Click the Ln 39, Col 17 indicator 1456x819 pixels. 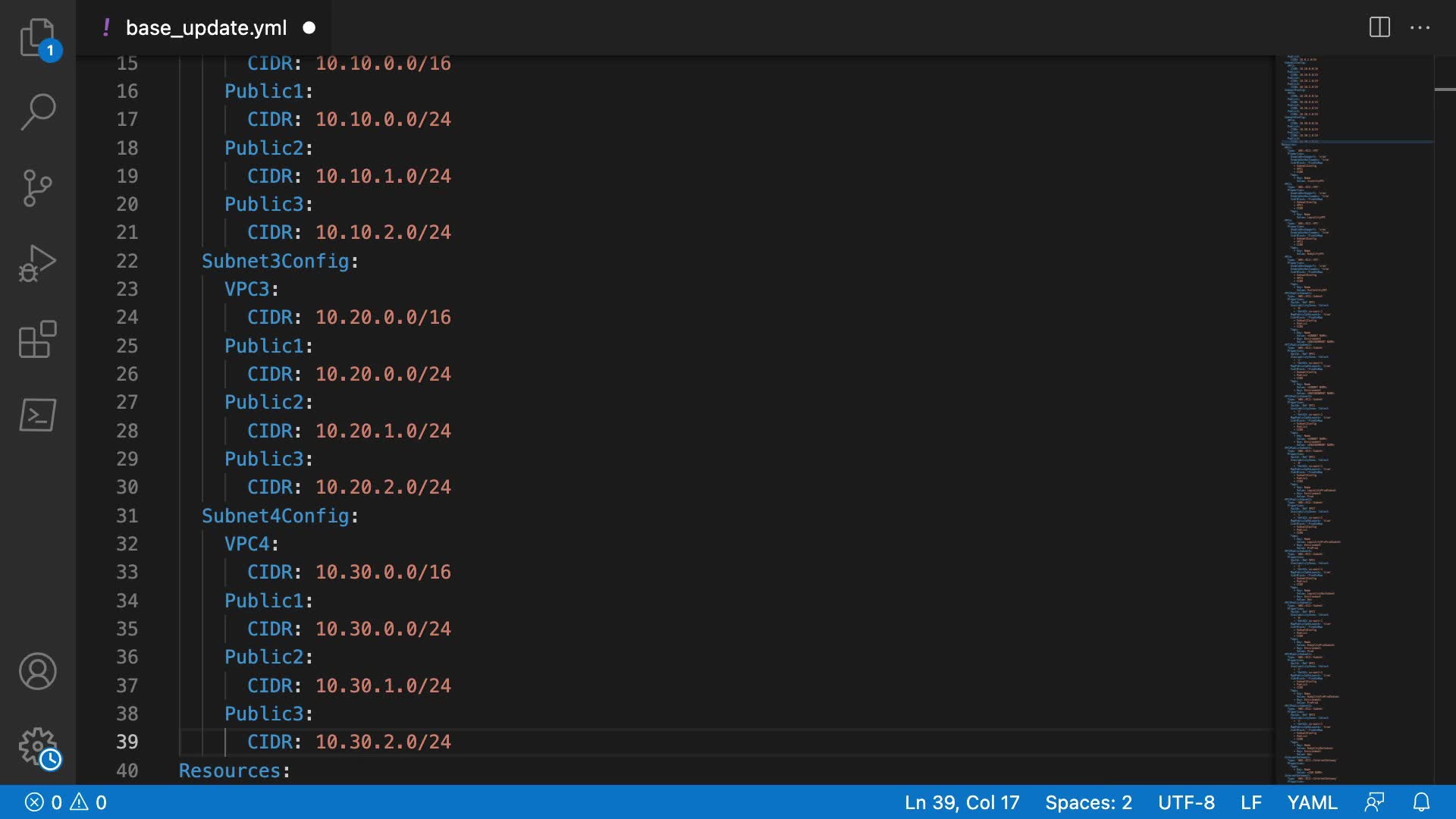(962, 802)
